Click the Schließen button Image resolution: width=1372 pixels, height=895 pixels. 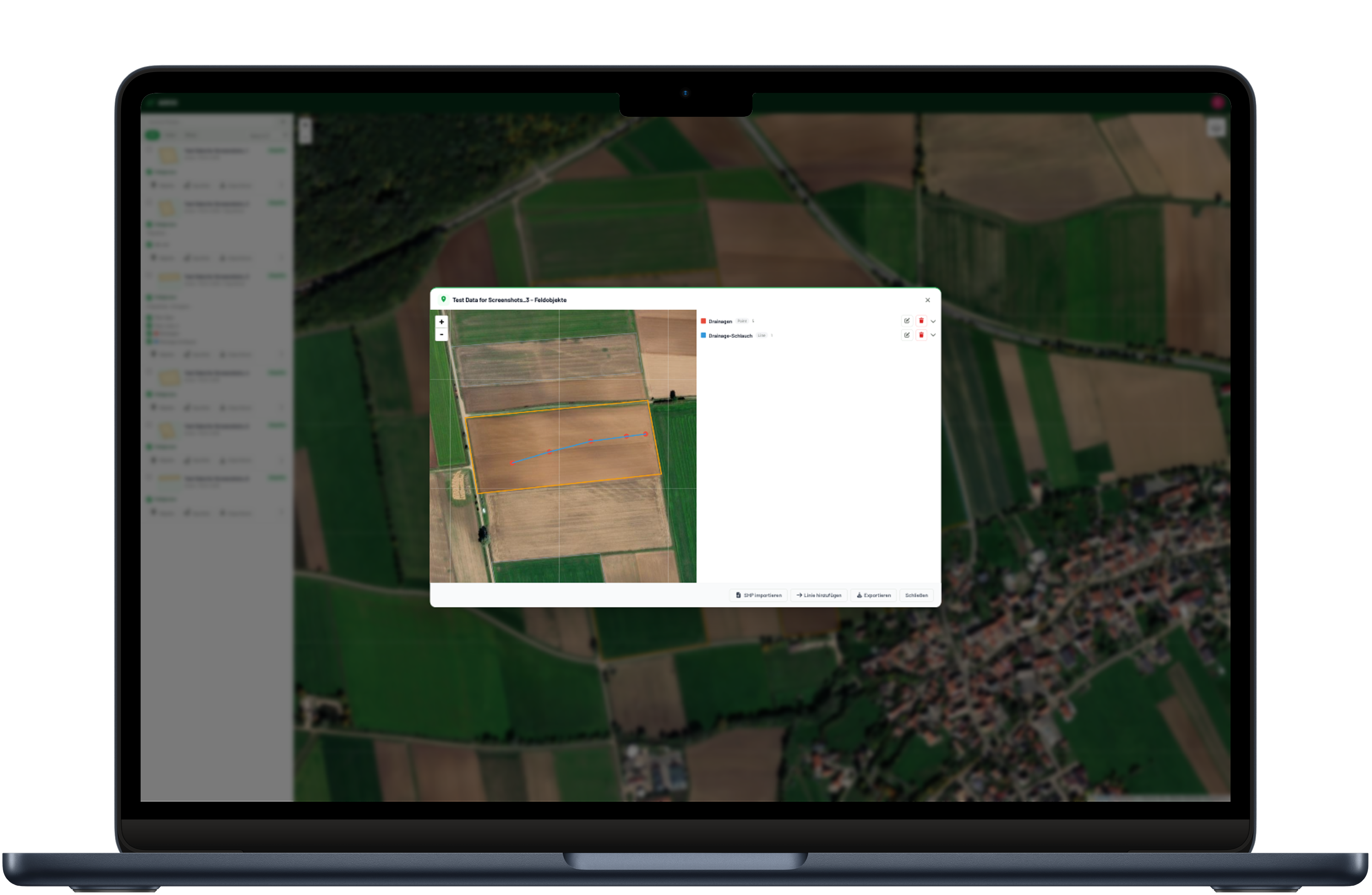pyautogui.click(x=917, y=595)
